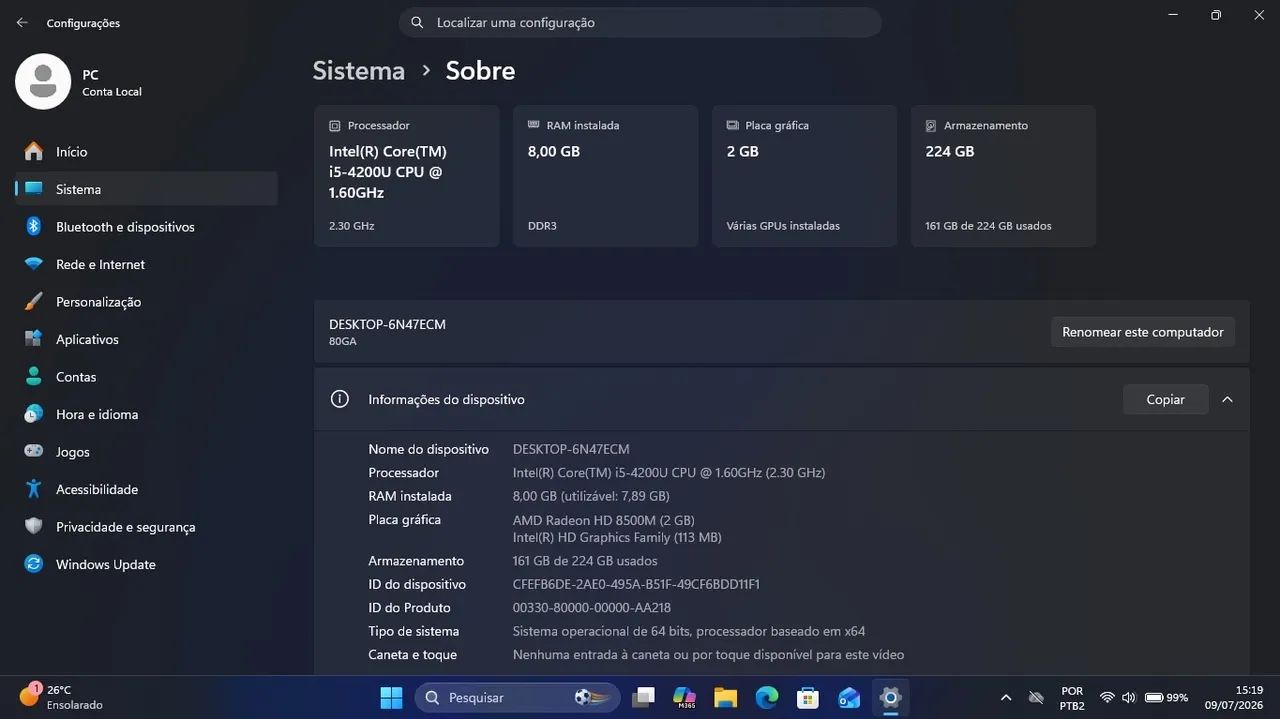Select the ID do dispositivo value

(x=636, y=584)
